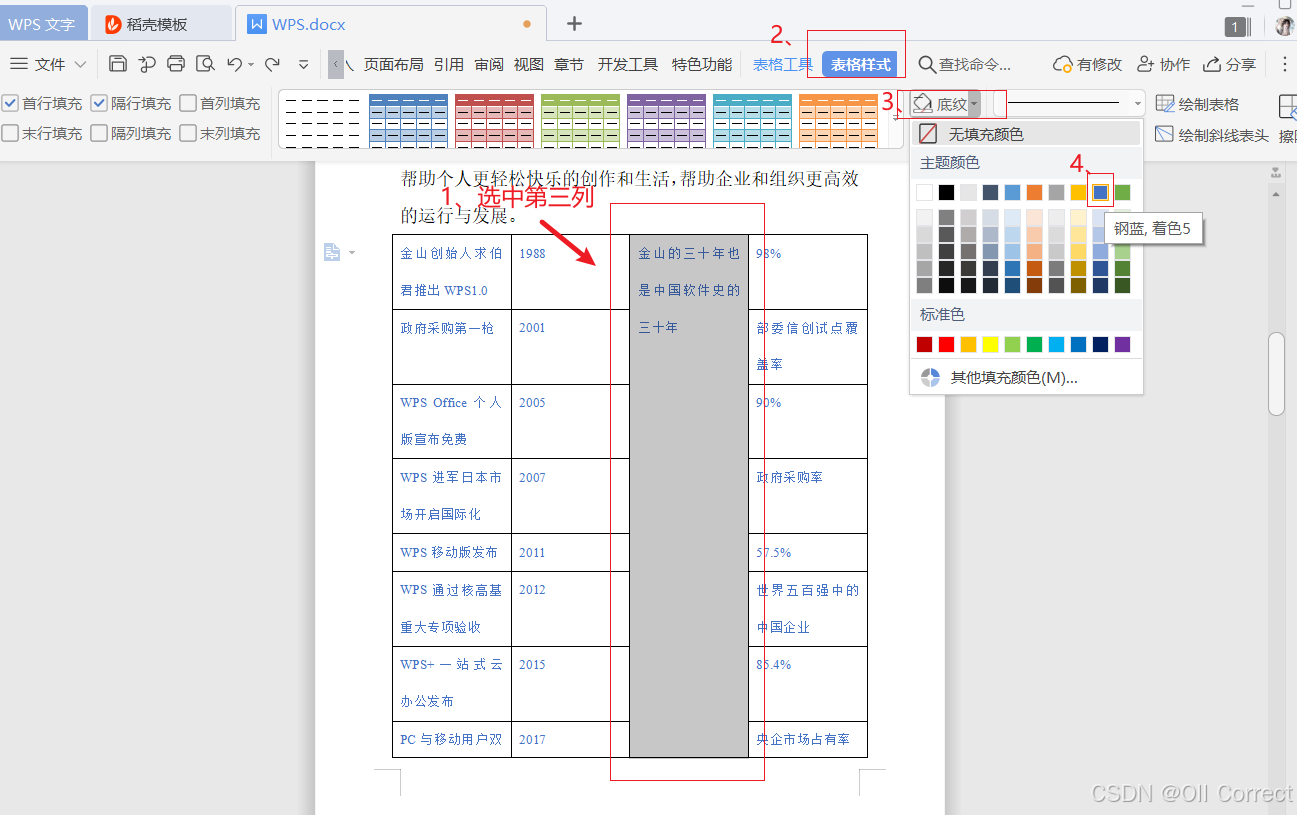Switch to the WPS 文字 home tab
The image size is (1297, 815).
pos(42,24)
